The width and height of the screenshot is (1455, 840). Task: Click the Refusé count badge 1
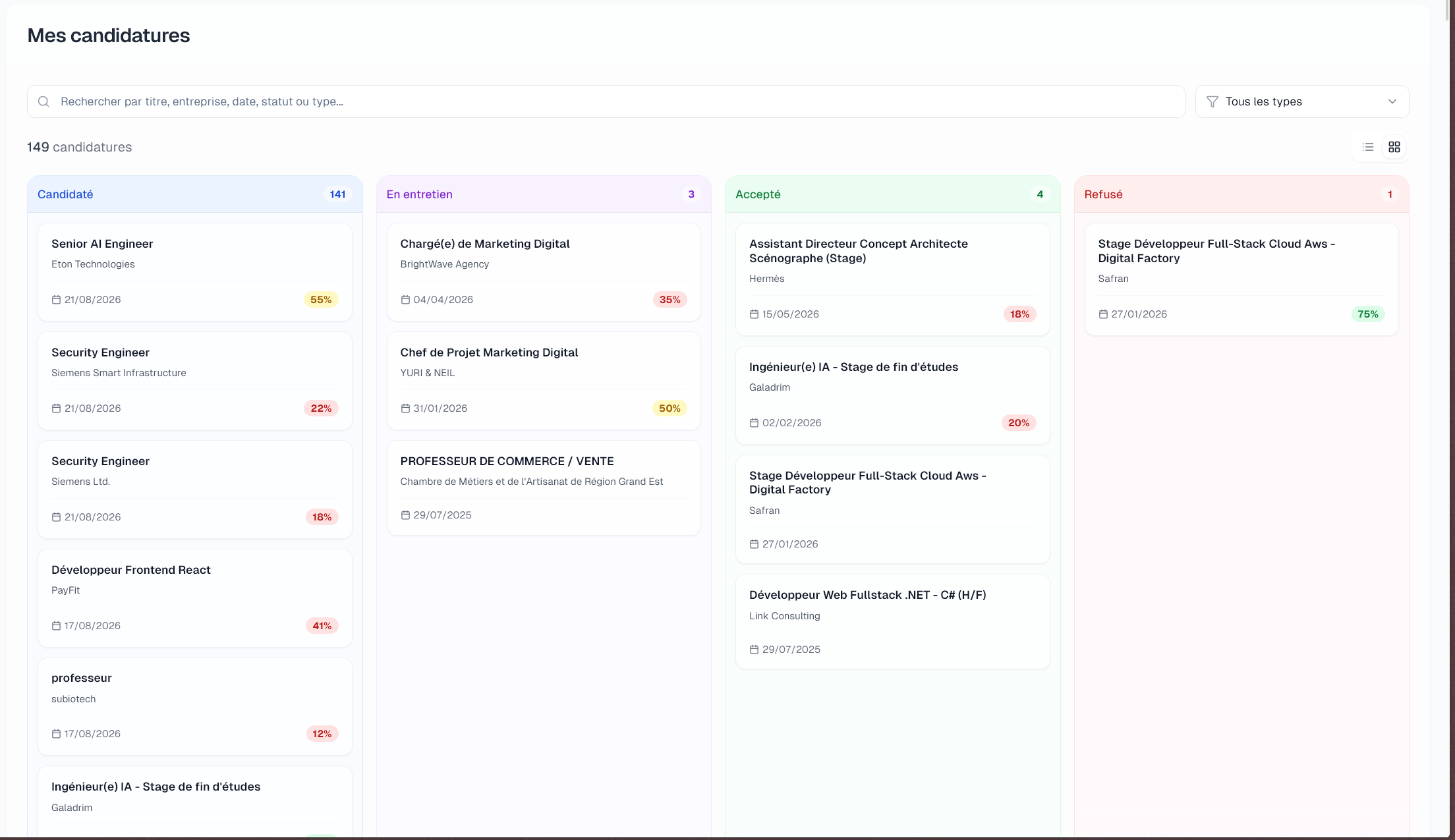(1390, 194)
